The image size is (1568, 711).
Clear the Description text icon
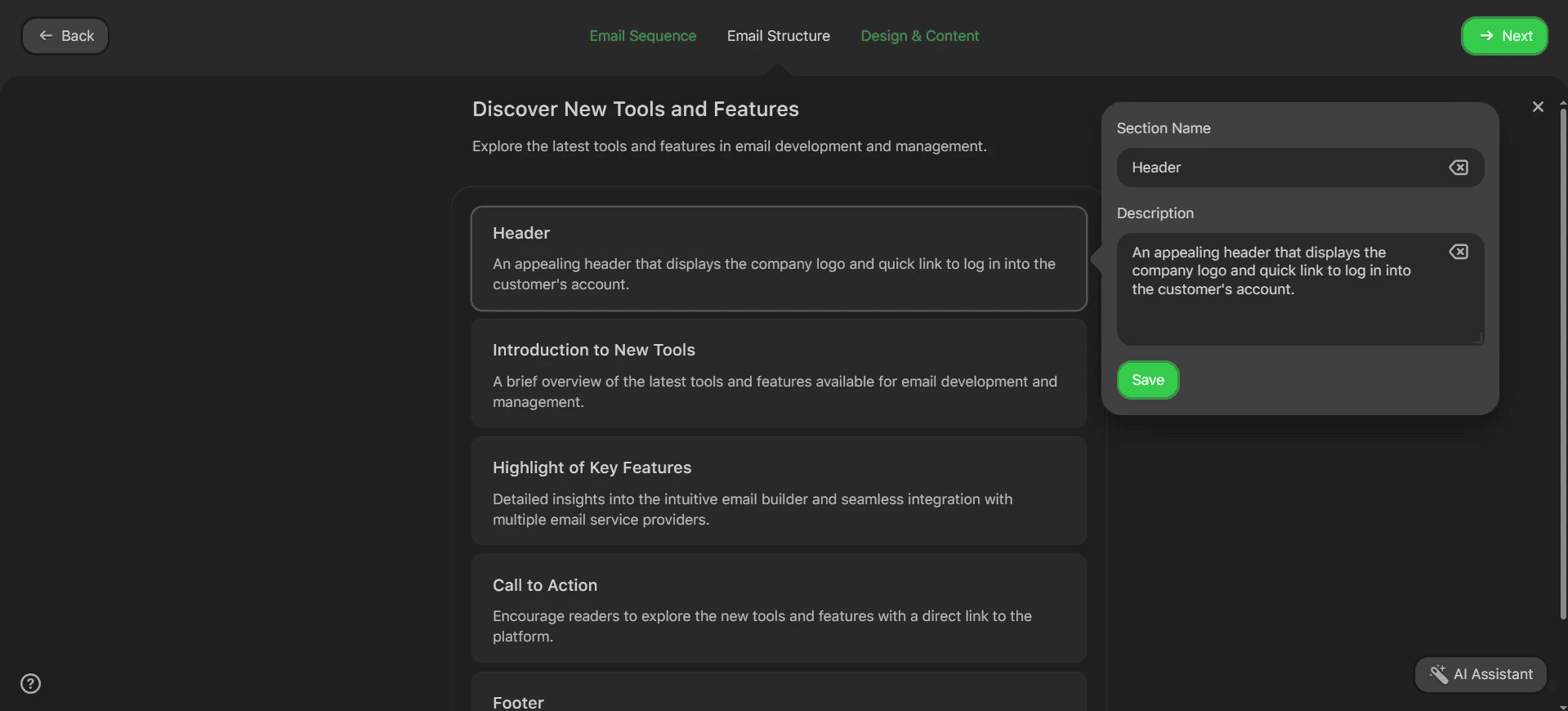[1459, 252]
